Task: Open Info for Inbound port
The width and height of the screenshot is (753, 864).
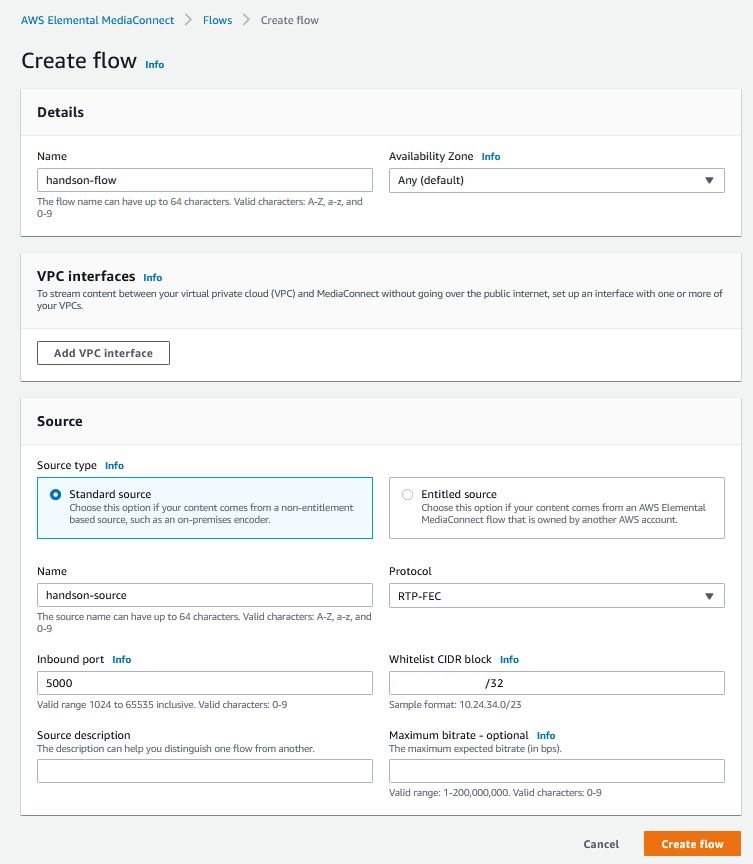Action: coord(121,660)
